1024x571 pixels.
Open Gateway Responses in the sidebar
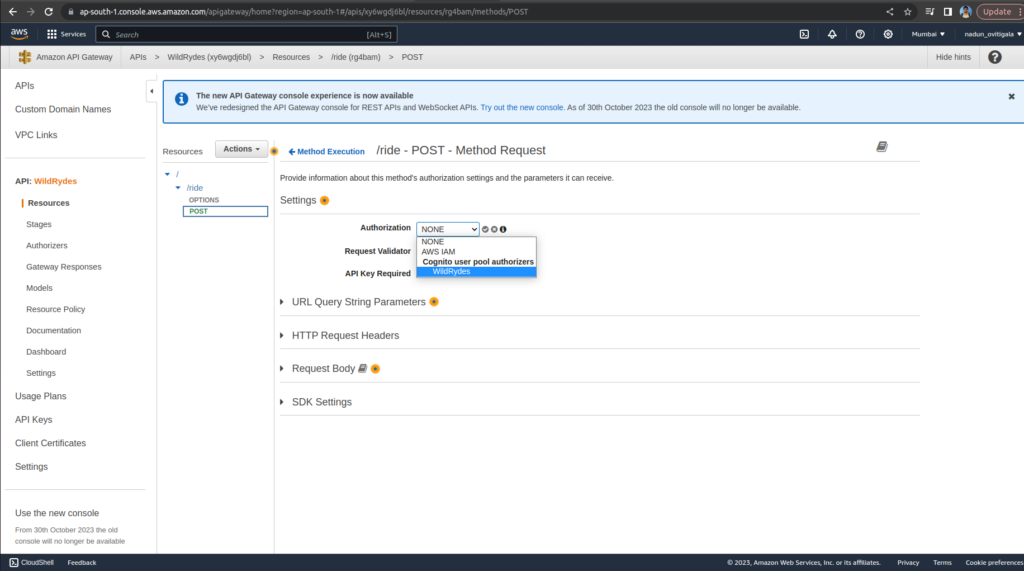(x=63, y=267)
